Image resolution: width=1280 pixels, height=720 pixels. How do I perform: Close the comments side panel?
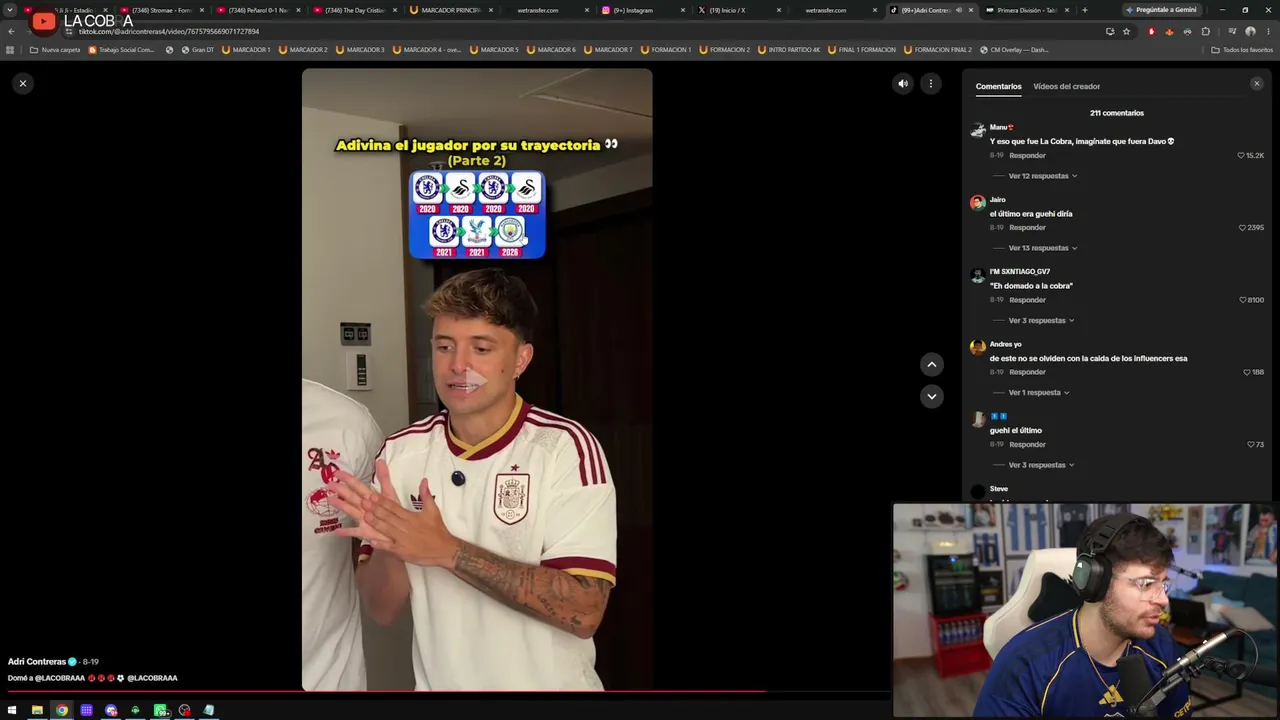(1257, 84)
